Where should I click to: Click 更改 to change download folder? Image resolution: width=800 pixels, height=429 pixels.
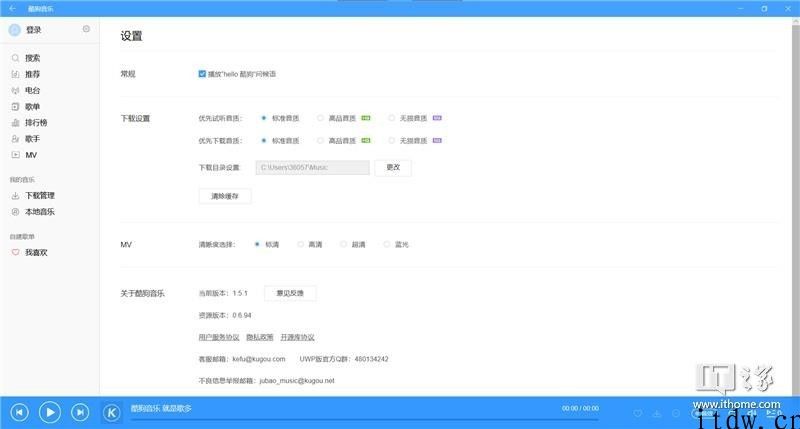393,167
